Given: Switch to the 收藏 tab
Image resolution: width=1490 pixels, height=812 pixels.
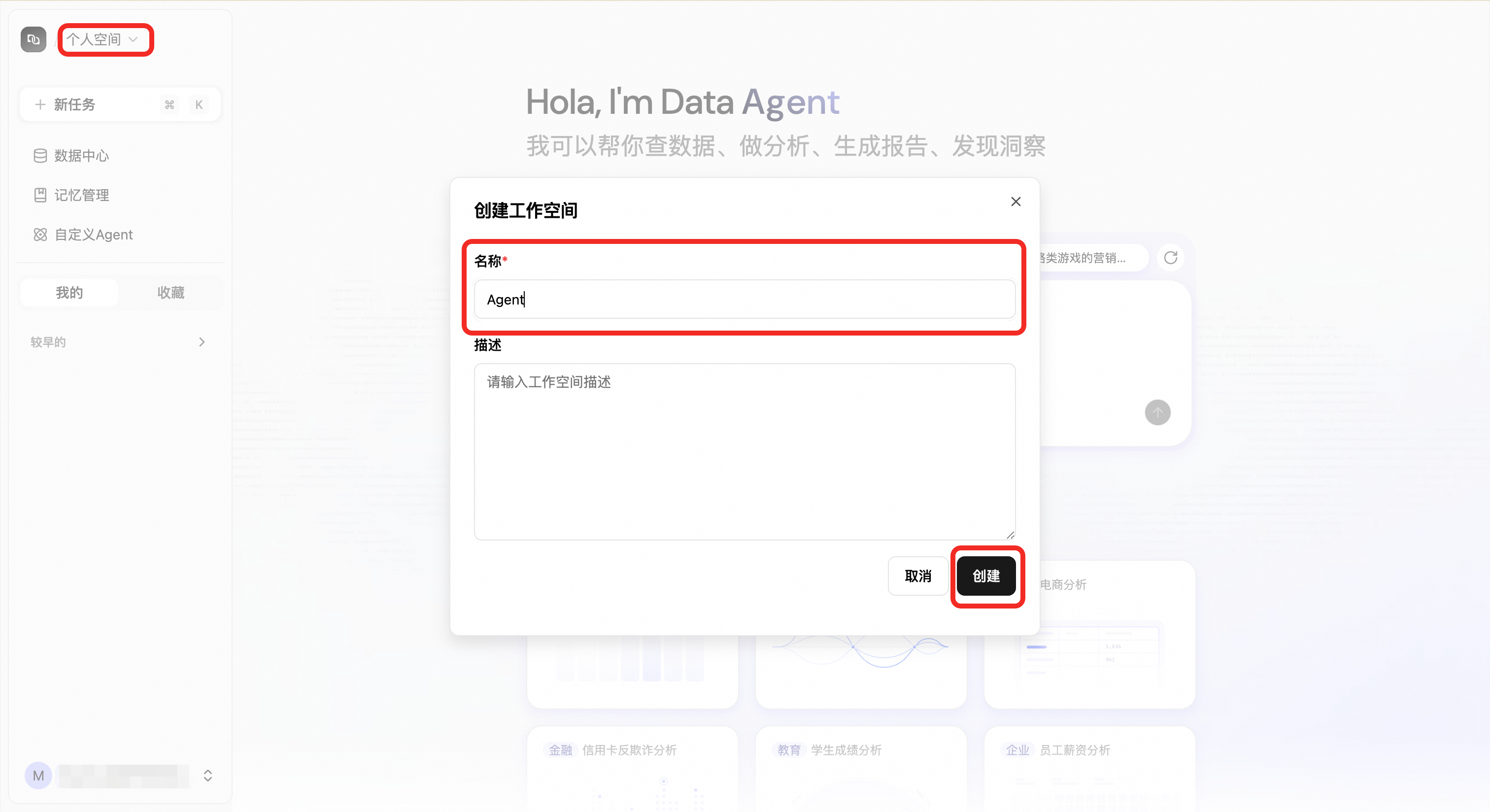Looking at the screenshot, I should [171, 293].
